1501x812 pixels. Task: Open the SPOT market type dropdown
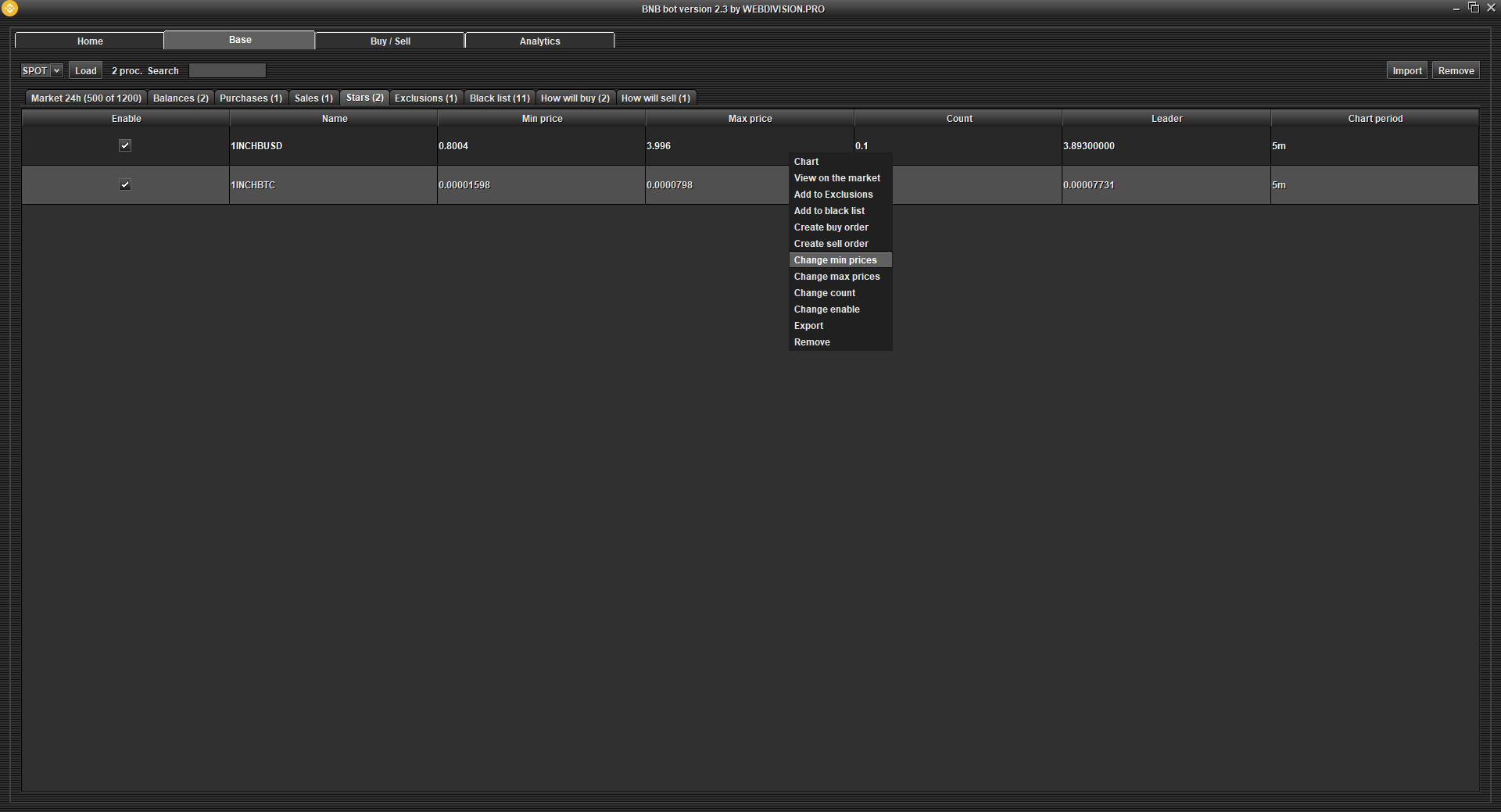coord(41,70)
